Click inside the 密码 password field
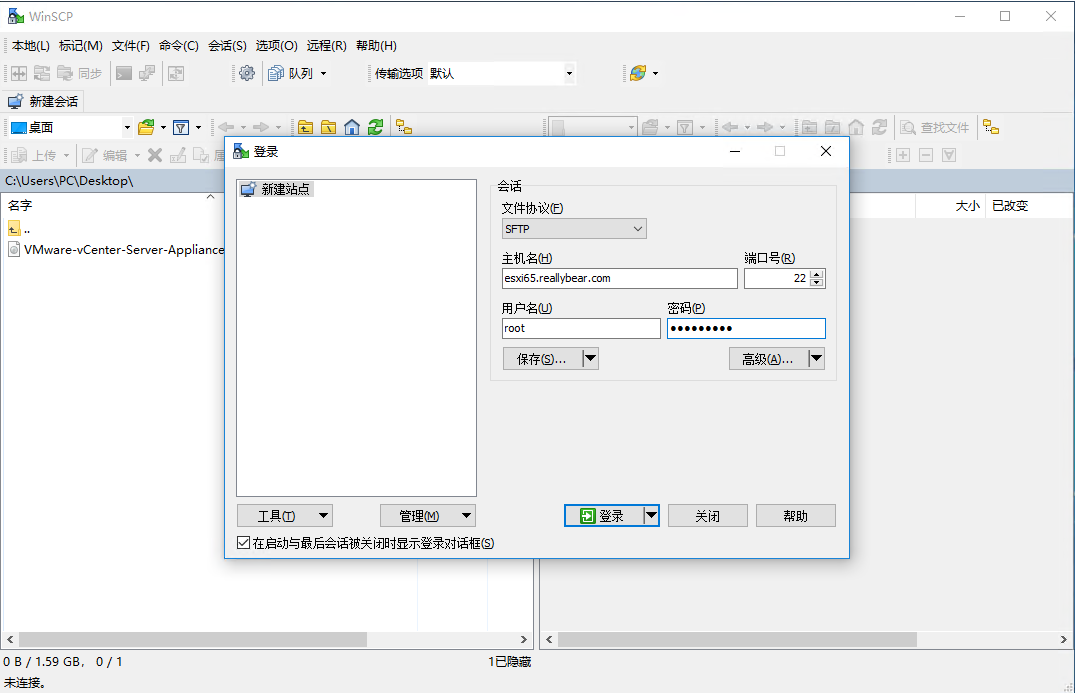This screenshot has height=694, width=1076. 745,328
